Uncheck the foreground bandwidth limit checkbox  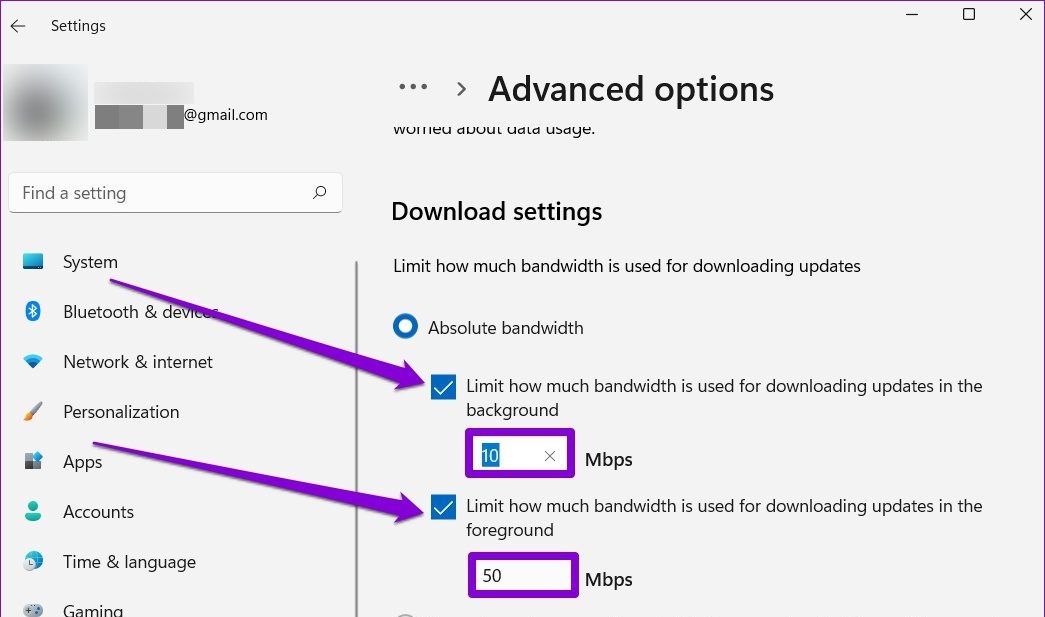(443, 507)
